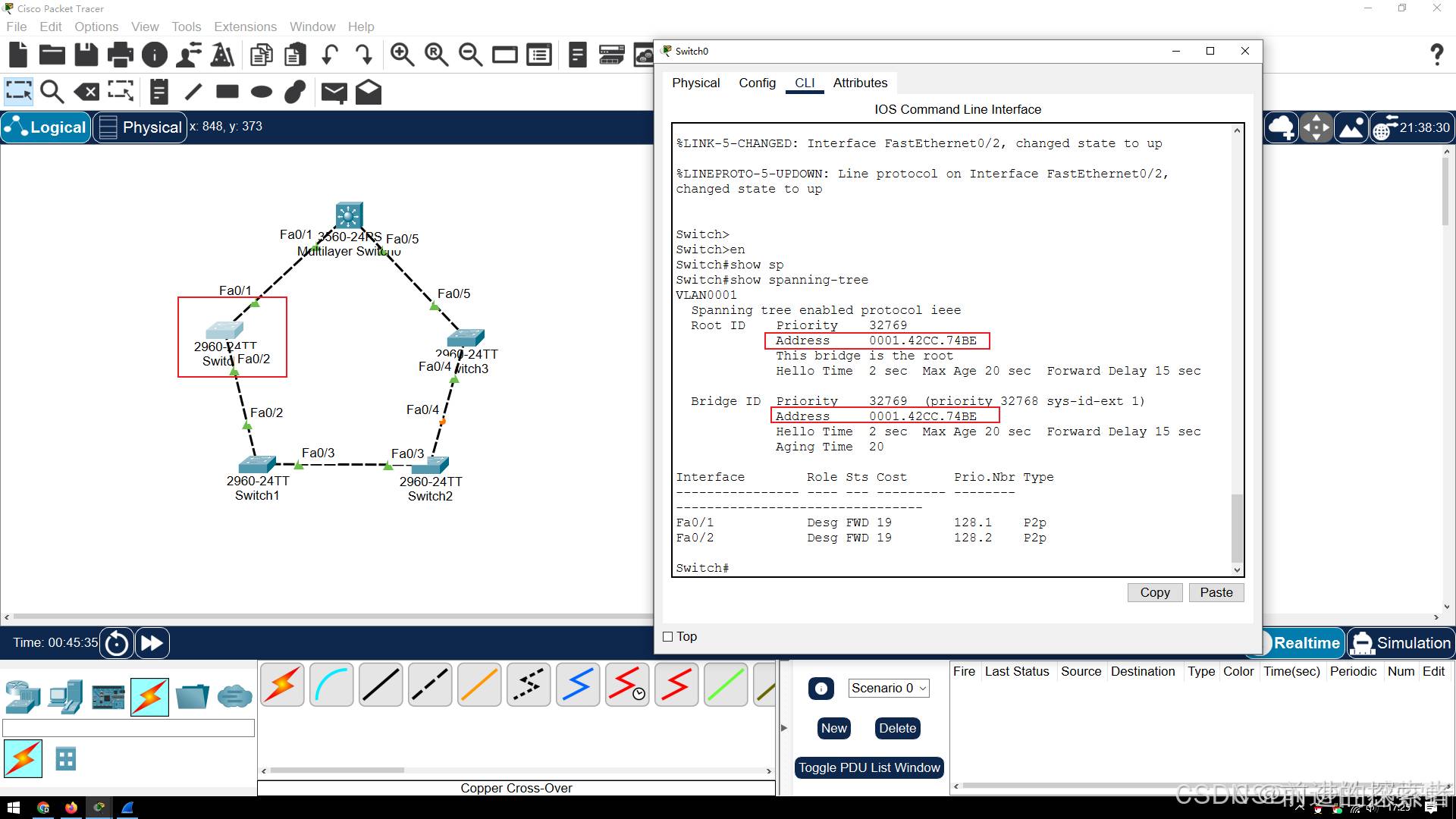Click New scenario button
The image size is (1456, 819).
coord(833,728)
